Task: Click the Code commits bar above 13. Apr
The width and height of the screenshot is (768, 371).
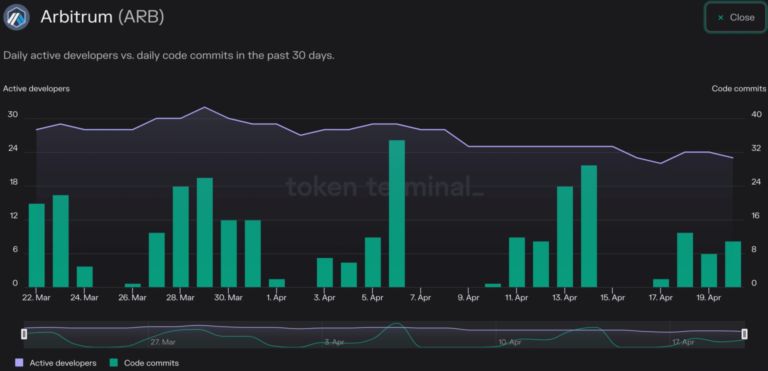Action: point(565,237)
